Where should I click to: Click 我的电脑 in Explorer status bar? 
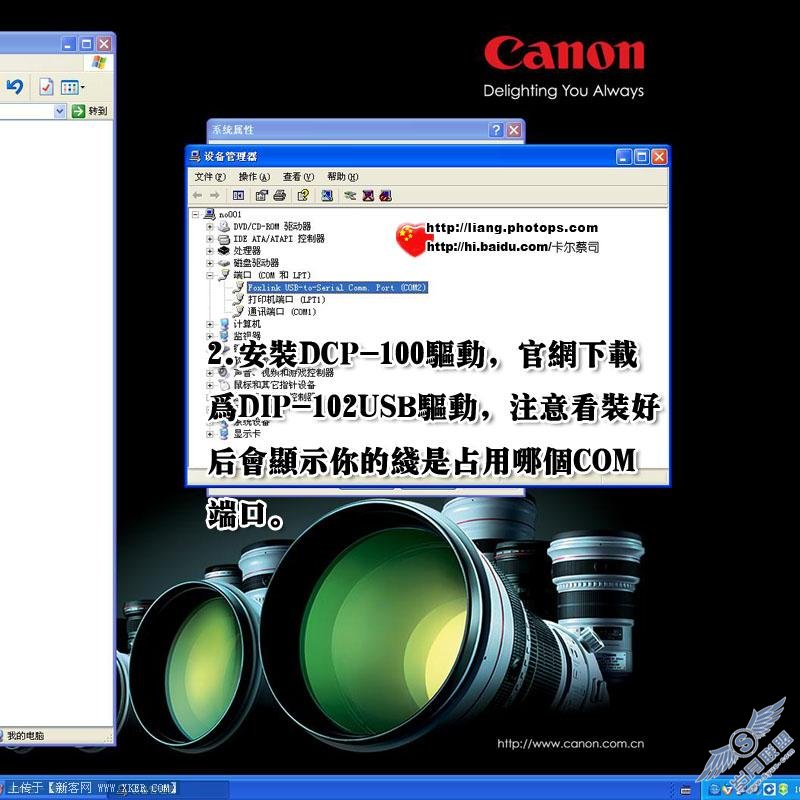[x=25, y=735]
